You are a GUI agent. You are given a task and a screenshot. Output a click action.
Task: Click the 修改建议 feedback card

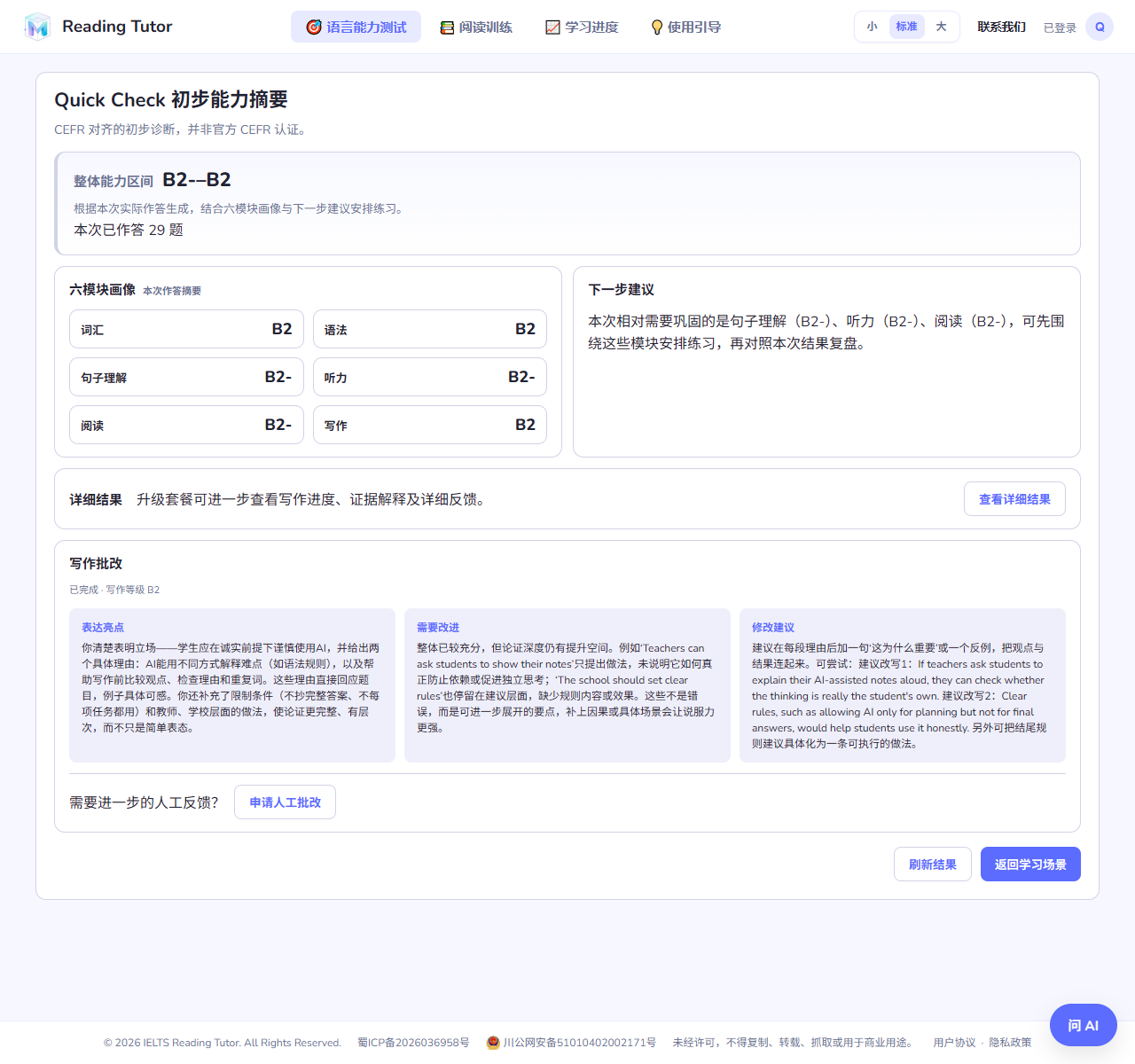[903, 685]
